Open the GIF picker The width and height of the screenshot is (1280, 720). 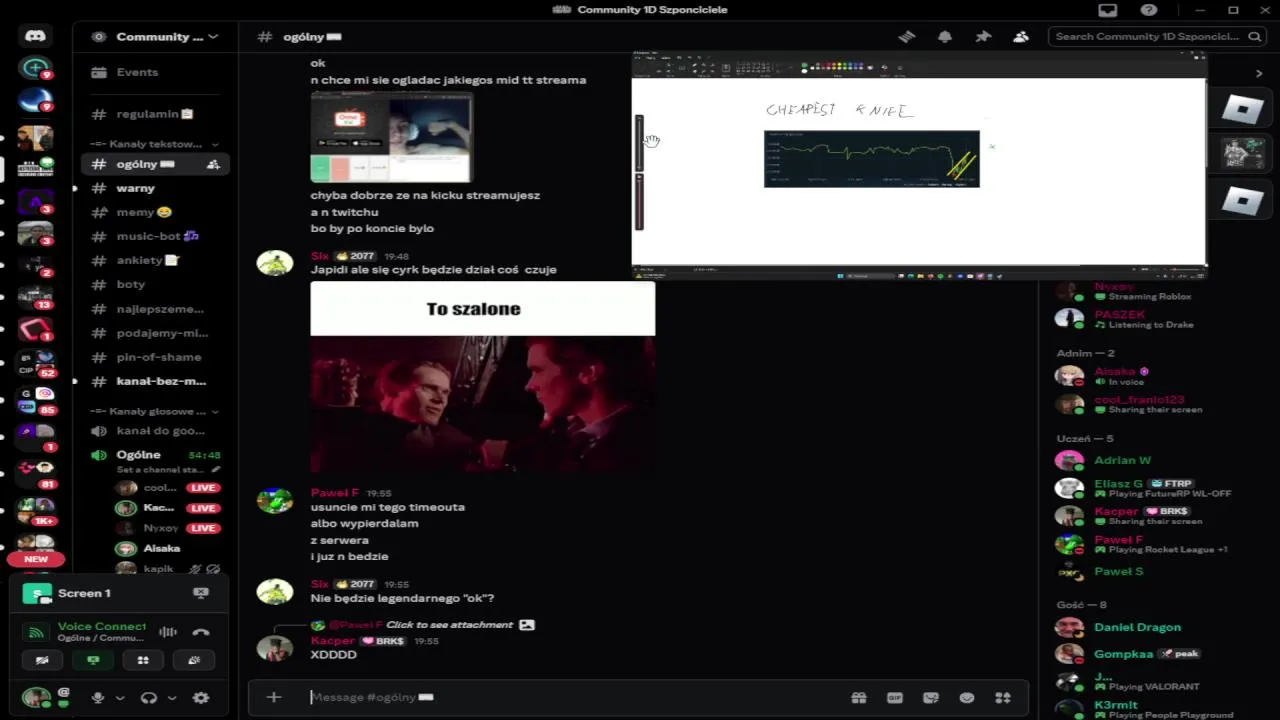(895, 698)
